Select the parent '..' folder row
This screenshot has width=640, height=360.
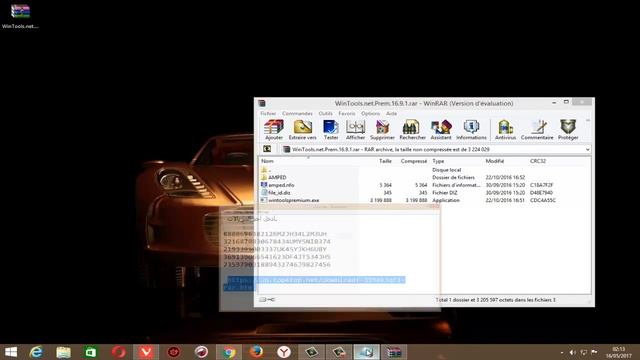coord(265,169)
